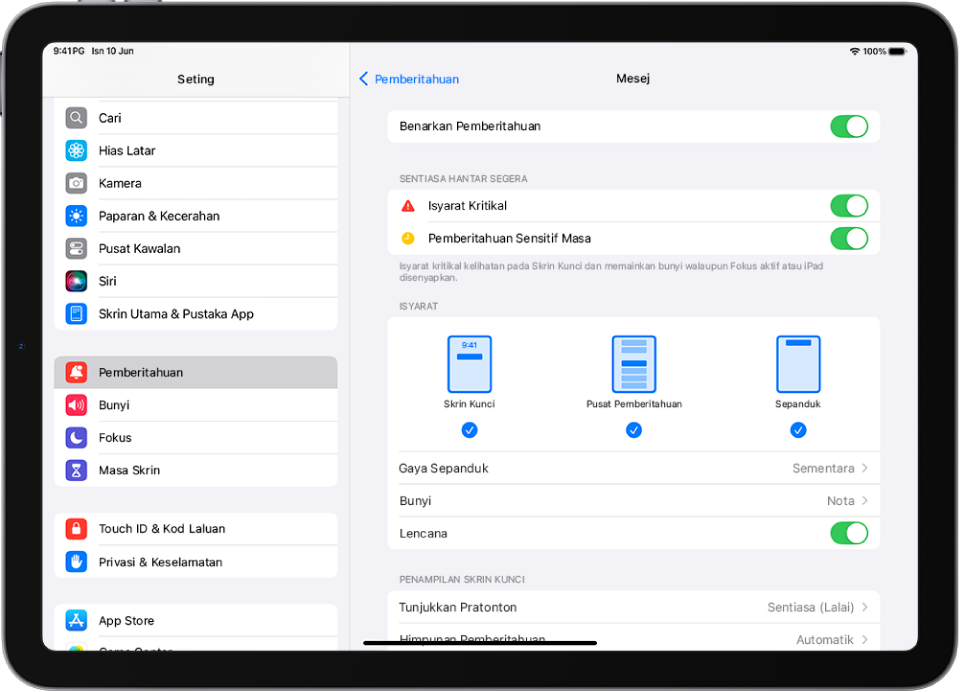
Task: Open App Store settings
Action: click(196, 620)
